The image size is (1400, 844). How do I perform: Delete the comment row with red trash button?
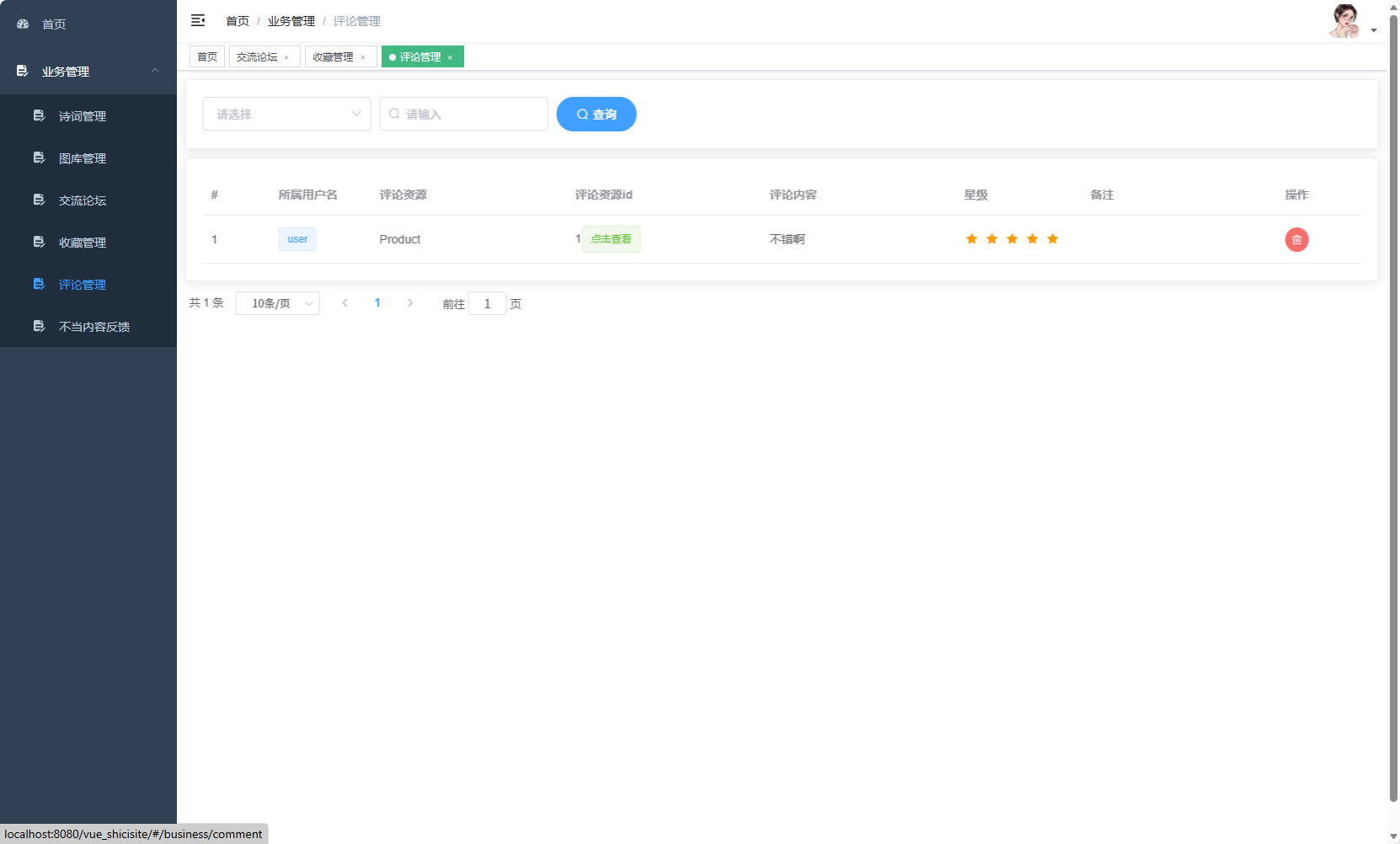pyautogui.click(x=1296, y=239)
